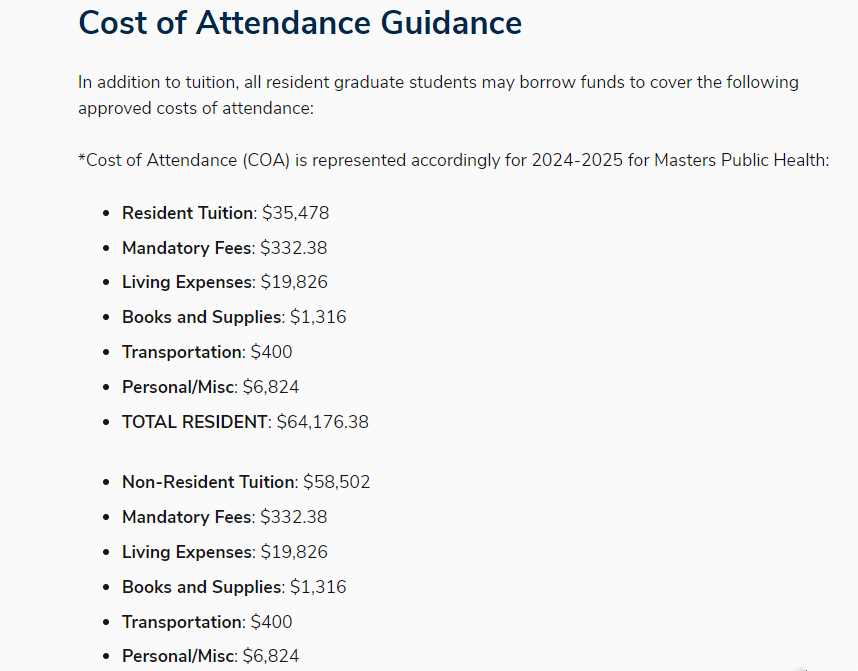Select Personal/Misc in the resident list
Screen dimensions: 858x671
click(178, 387)
